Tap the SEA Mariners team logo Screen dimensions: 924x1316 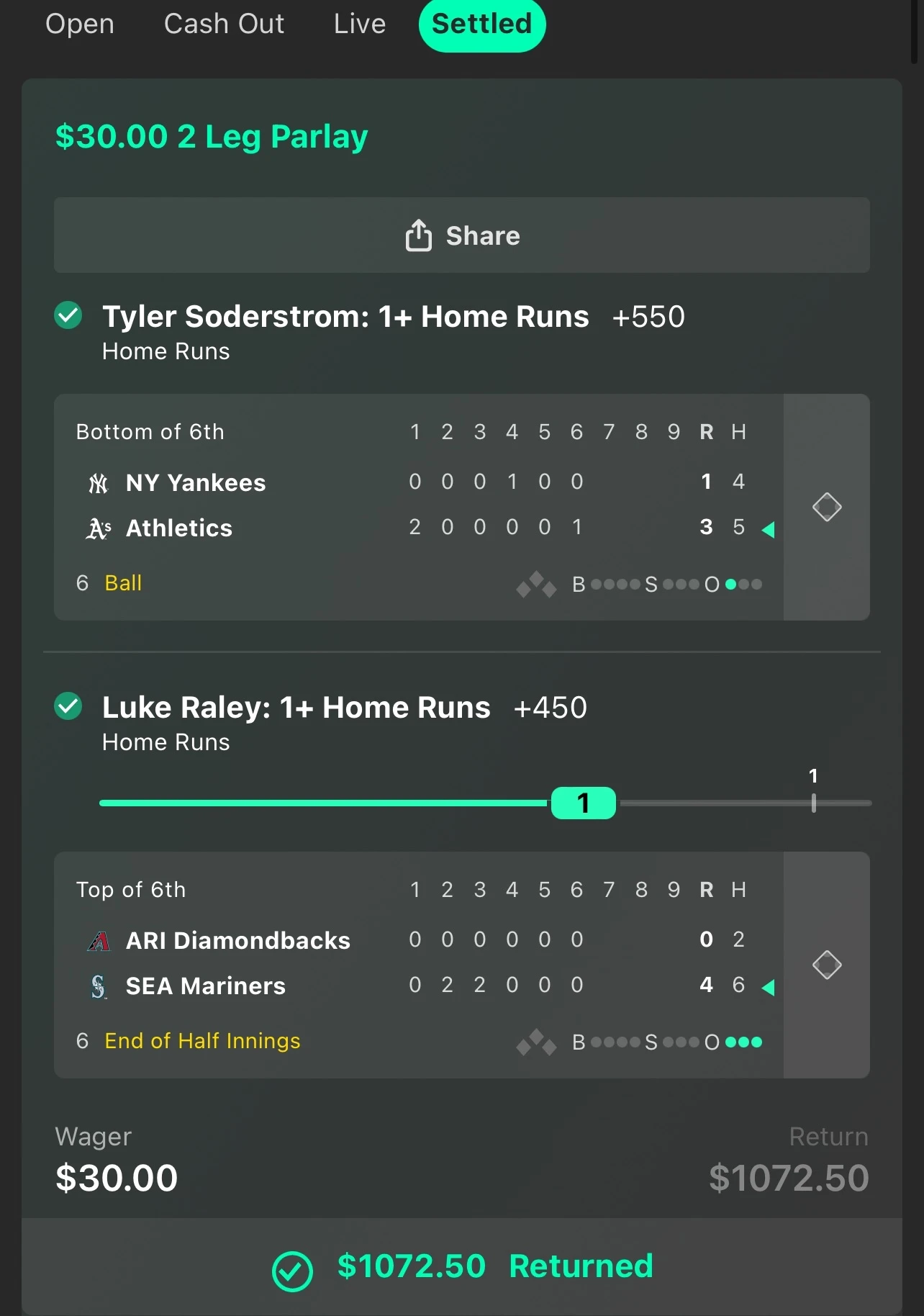click(99, 986)
